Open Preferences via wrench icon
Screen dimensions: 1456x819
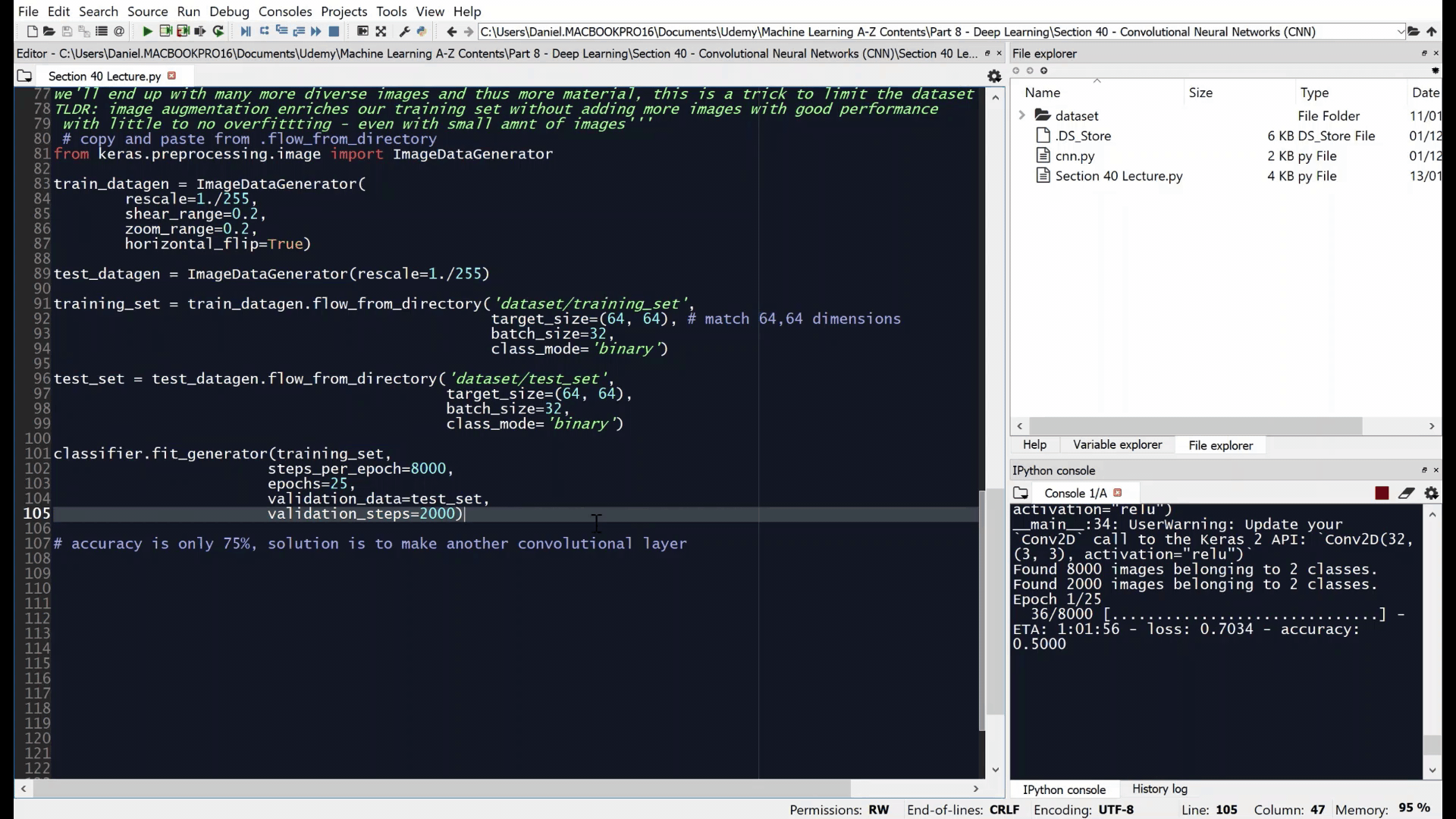point(404,32)
